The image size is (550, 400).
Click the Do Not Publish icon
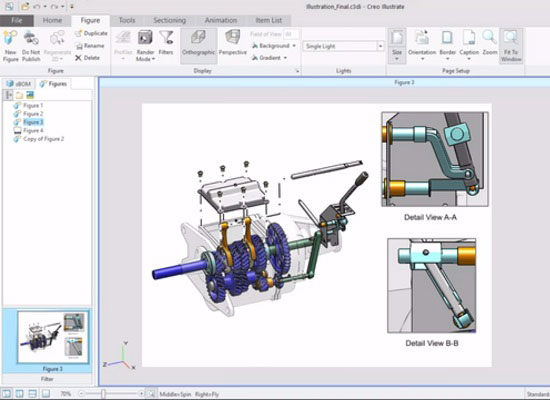(x=31, y=38)
